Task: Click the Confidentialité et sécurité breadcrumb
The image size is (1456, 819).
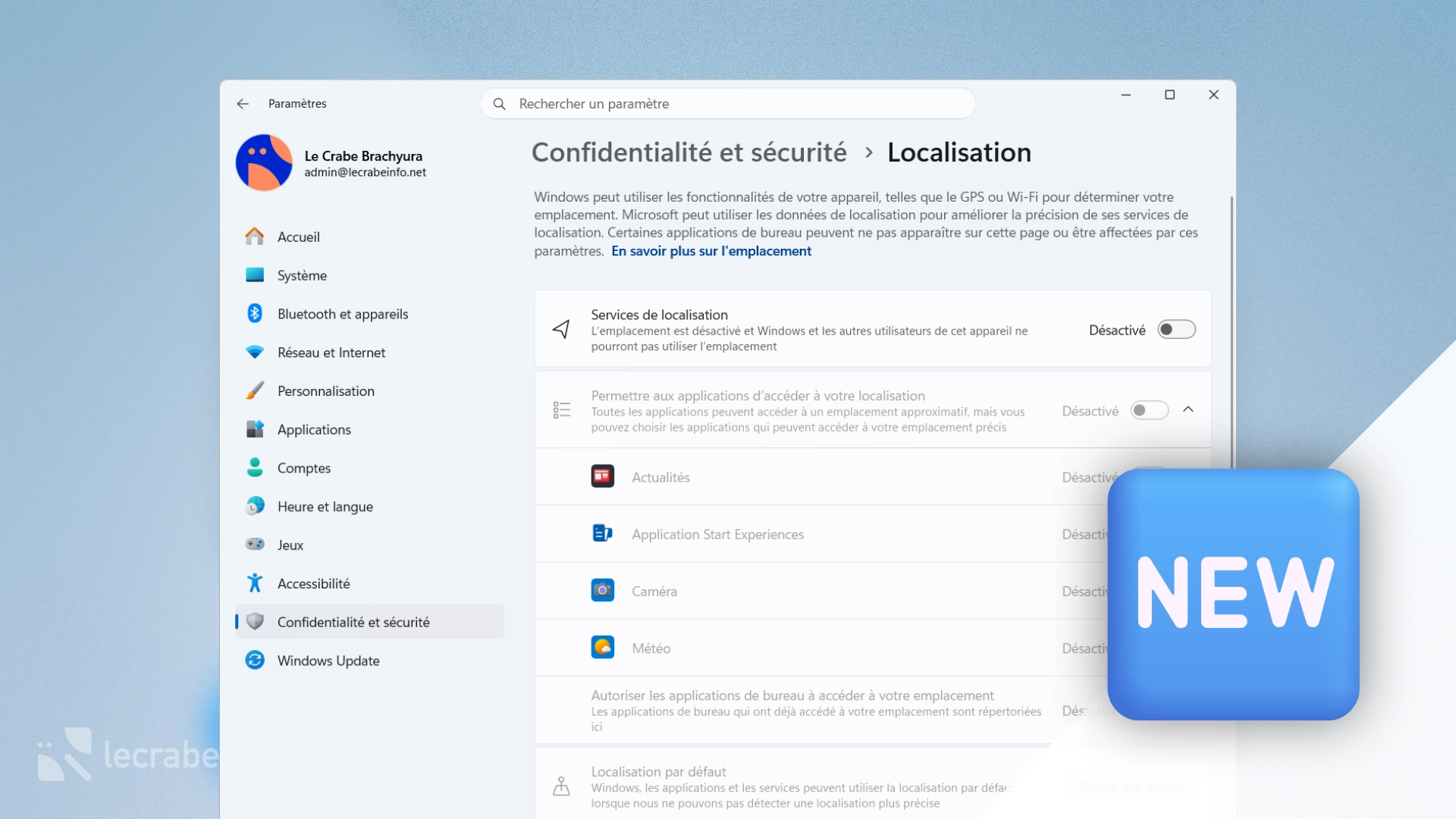Action: [x=689, y=152]
